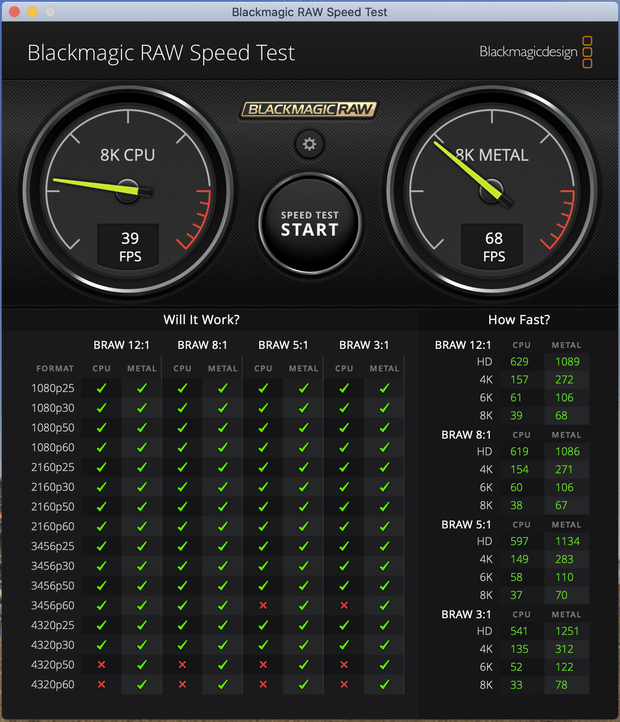This screenshot has height=722, width=620.
Task: Click the checkmark for 1080p25 BRAW 3:1 METAL
Action: coord(384,388)
